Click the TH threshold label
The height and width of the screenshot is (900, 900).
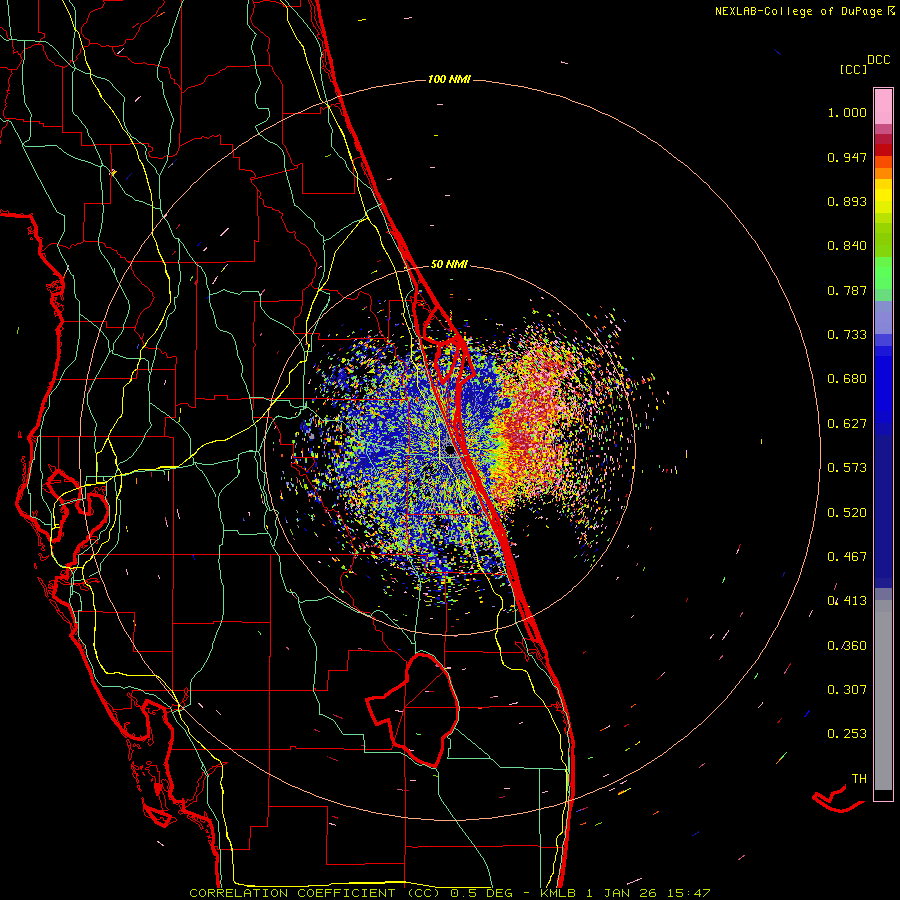point(859,779)
